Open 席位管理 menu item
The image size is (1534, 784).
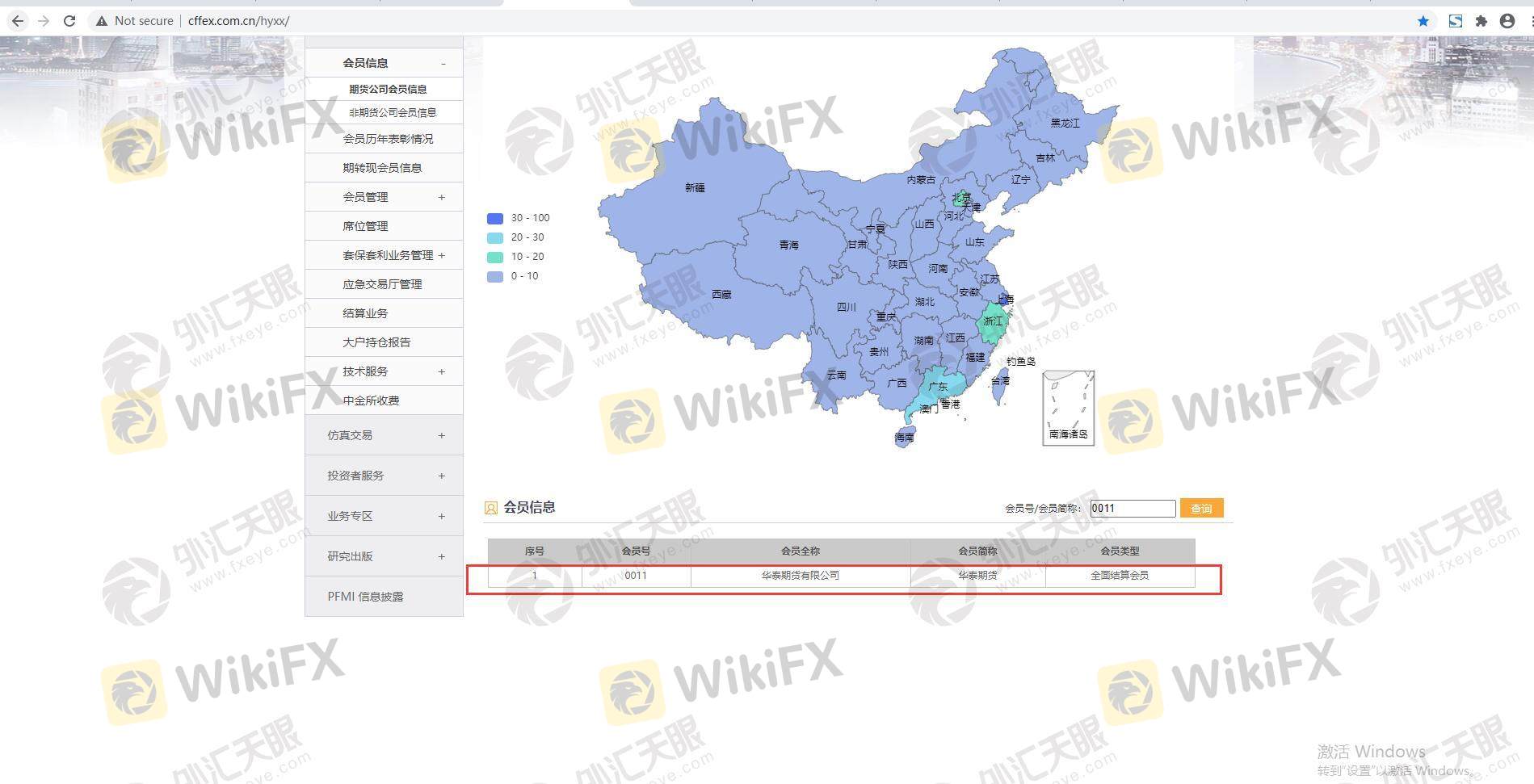[365, 226]
